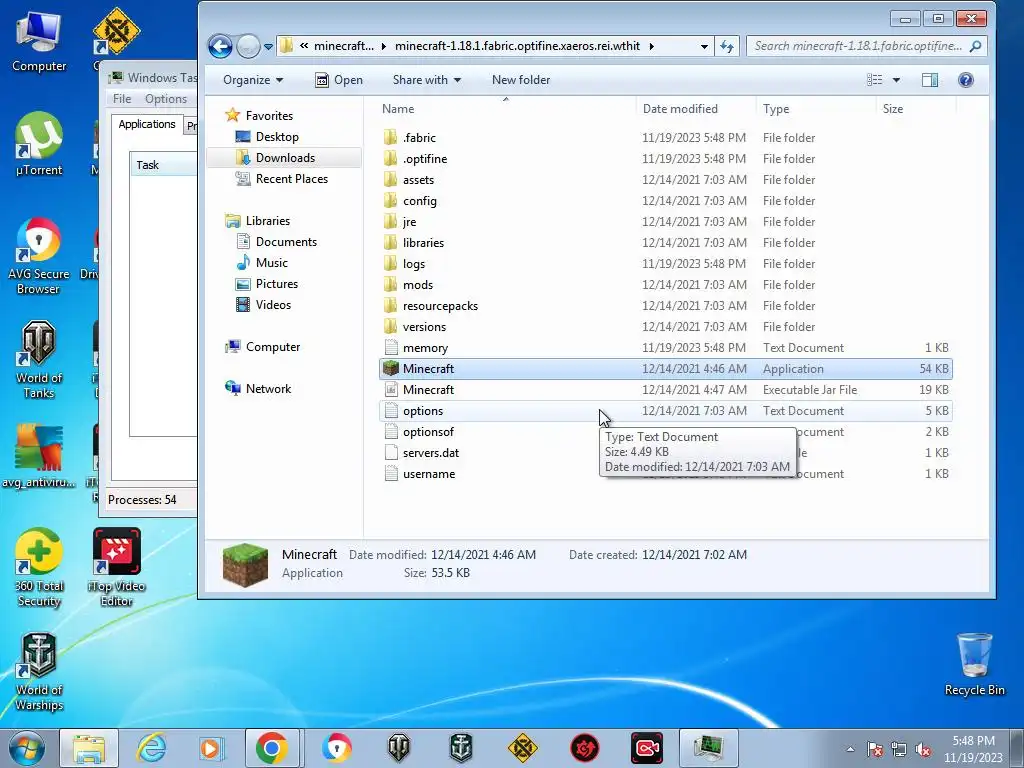Open the uTorrent desktop shortcut
This screenshot has width=1024, height=768.
point(39,144)
